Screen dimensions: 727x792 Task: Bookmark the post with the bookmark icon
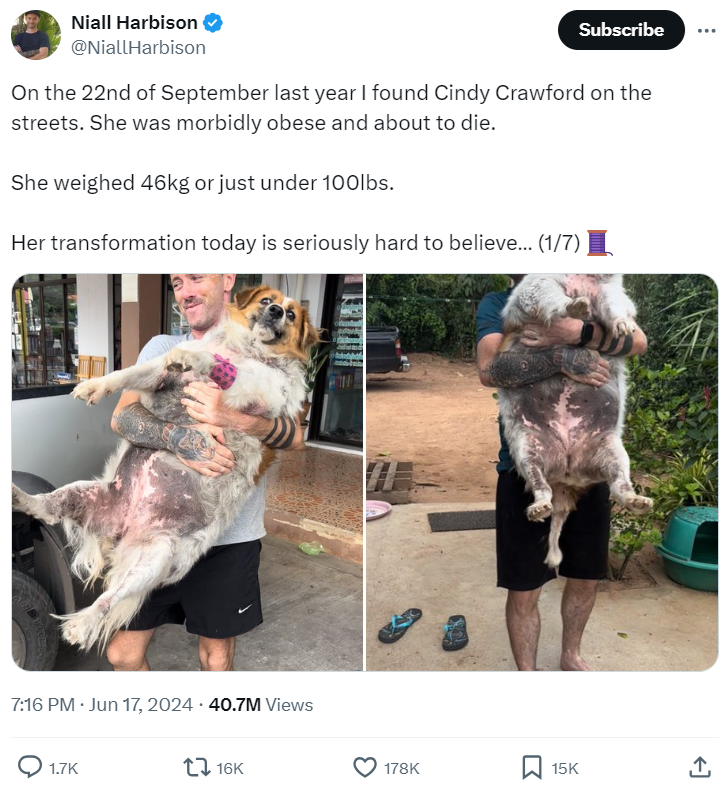click(531, 767)
